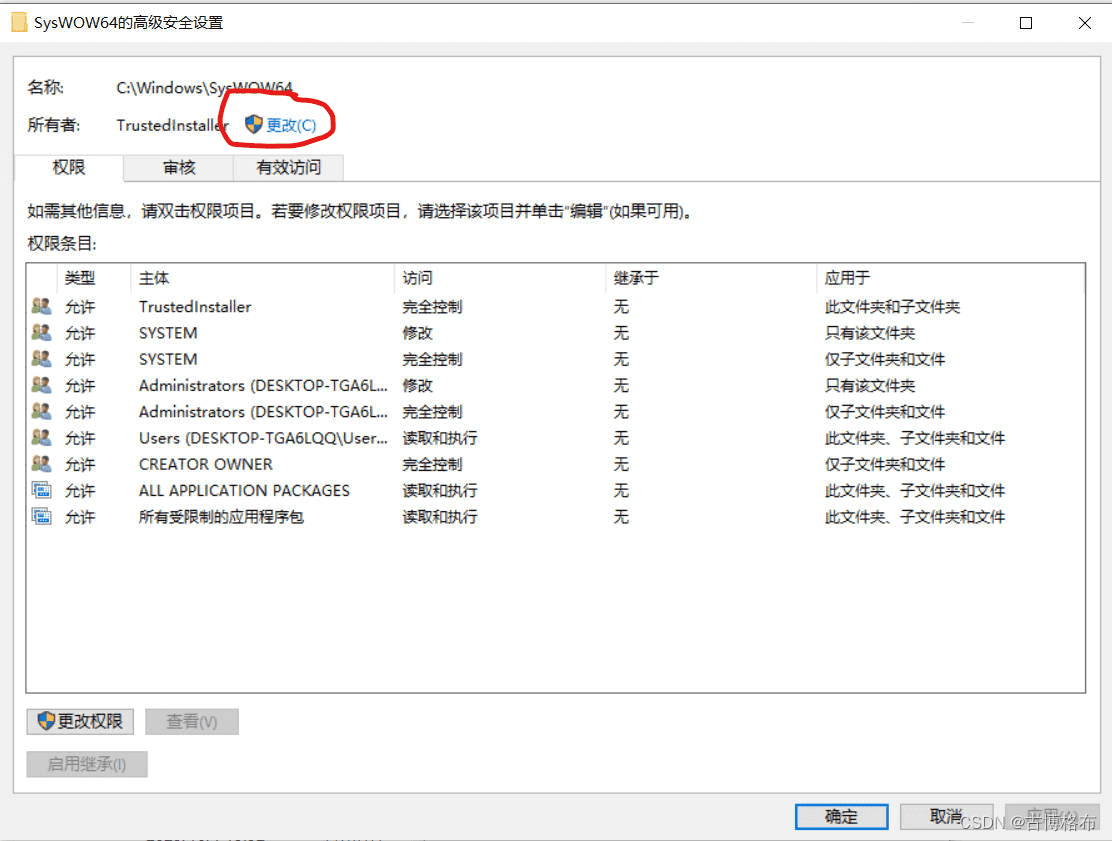Click the icon of the Users 读取和执行 entry

click(41, 438)
